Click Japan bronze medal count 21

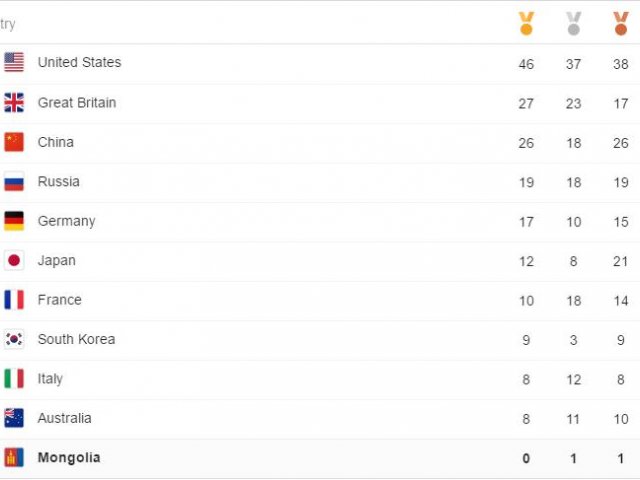tap(620, 261)
